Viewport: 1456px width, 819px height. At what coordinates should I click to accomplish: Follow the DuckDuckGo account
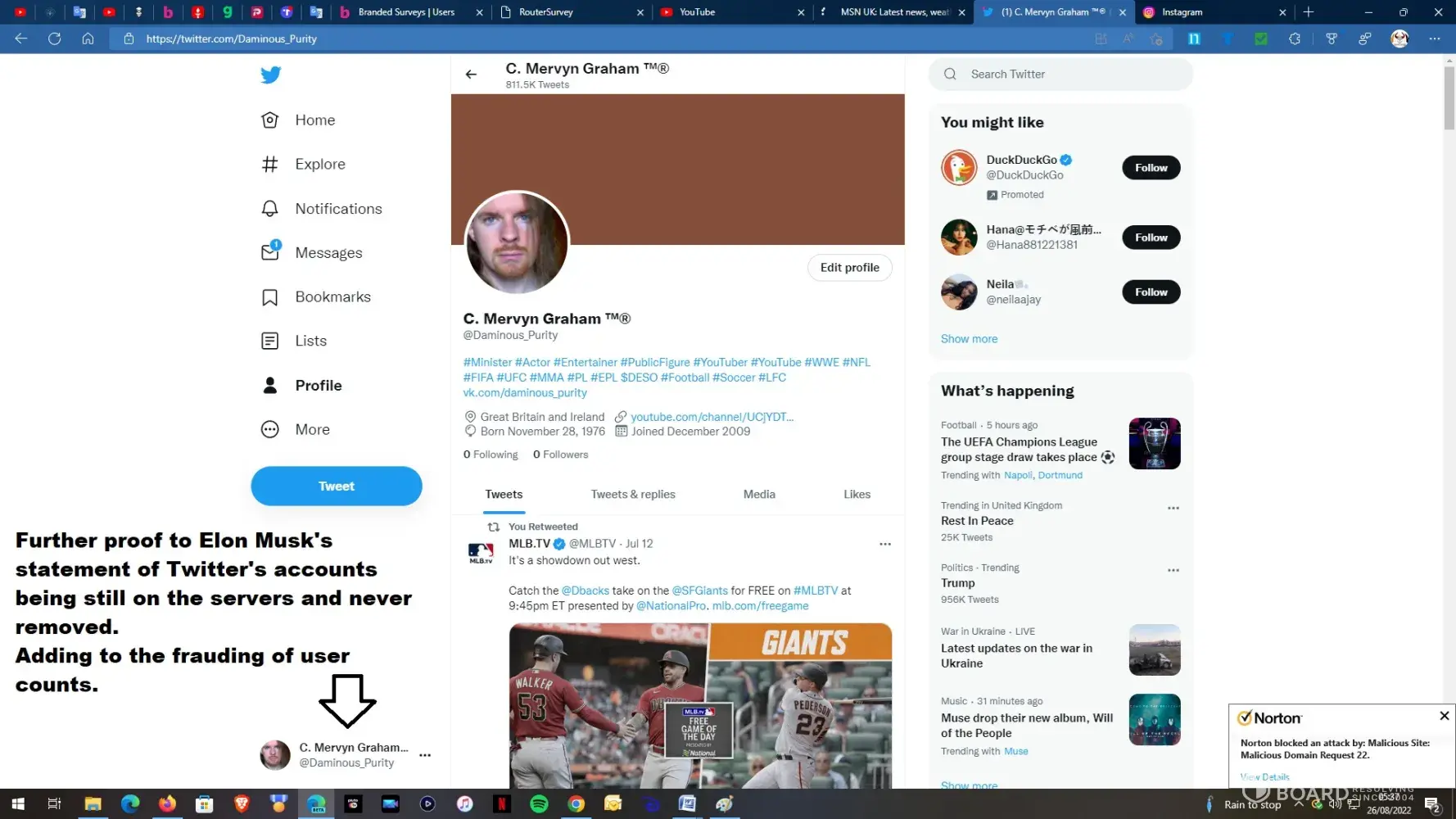click(x=1151, y=168)
